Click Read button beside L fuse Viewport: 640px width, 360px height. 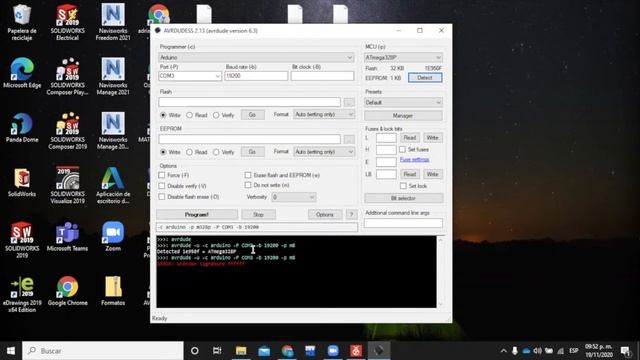click(x=410, y=138)
